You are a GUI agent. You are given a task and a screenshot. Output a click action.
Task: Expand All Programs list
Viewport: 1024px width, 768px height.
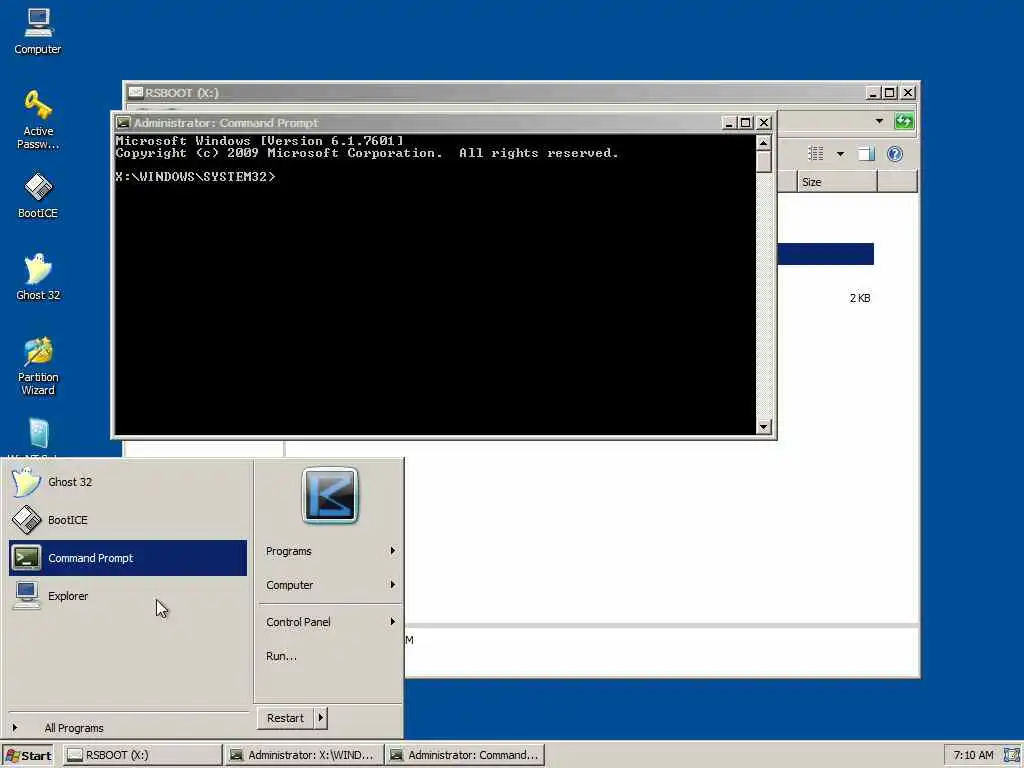128,728
